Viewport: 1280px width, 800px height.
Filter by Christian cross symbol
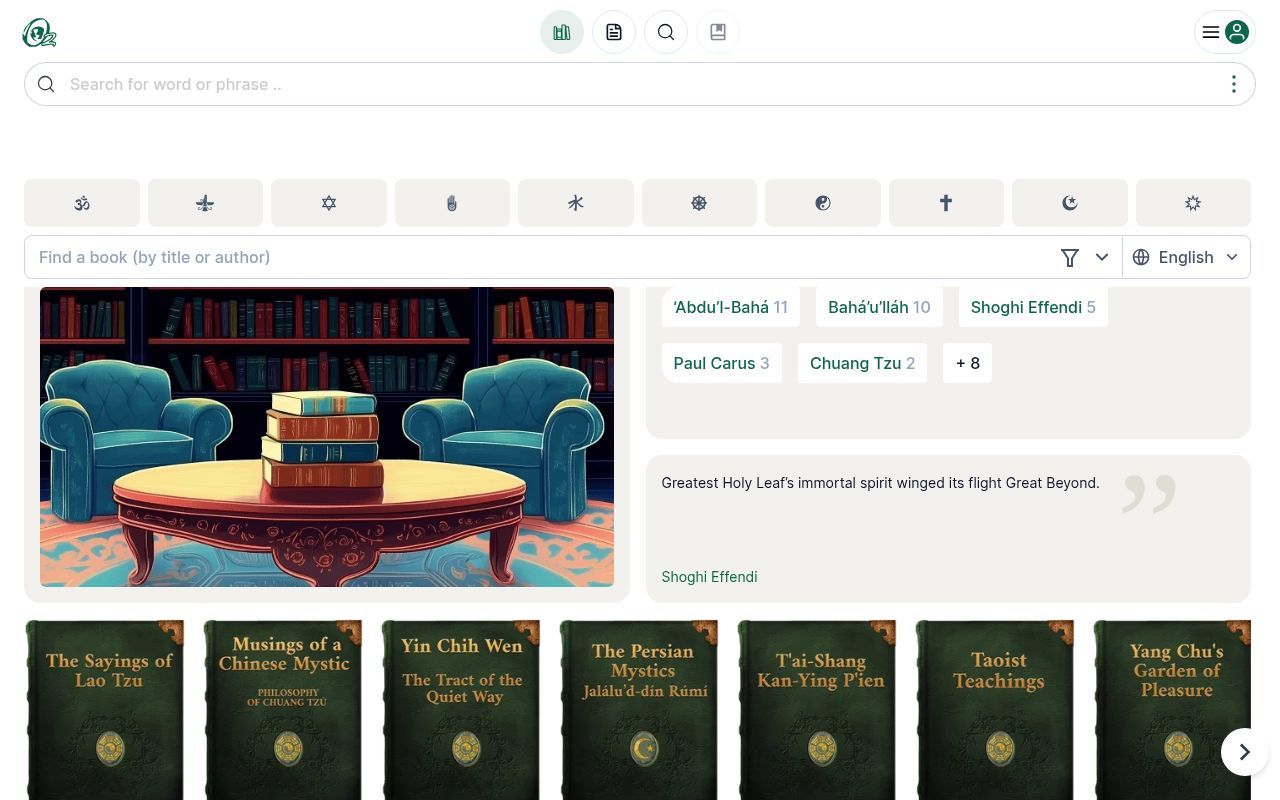pyautogui.click(x=946, y=203)
